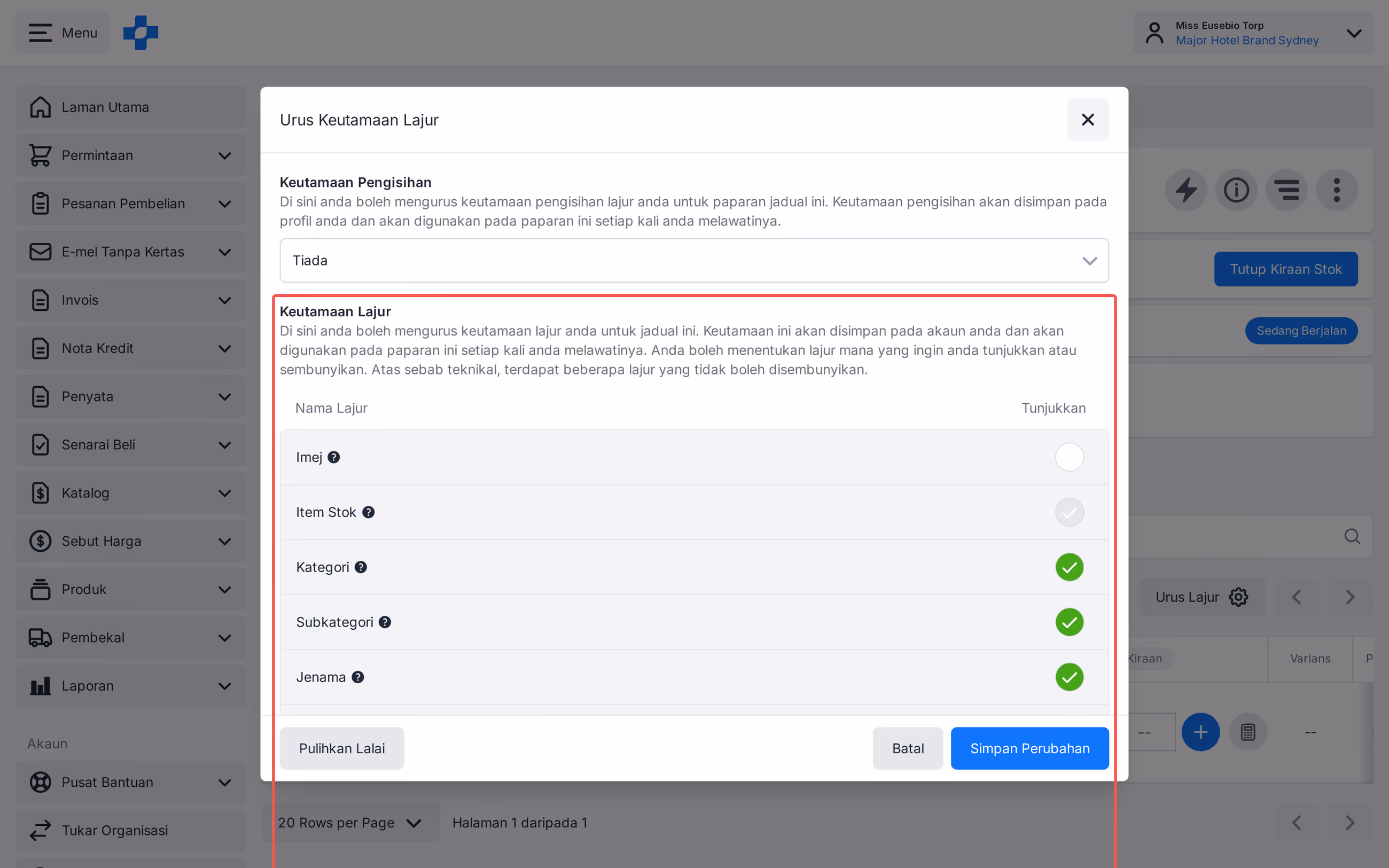Disable the Kategori column toggle
The width and height of the screenshot is (1389, 868).
pyautogui.click(x=1070, y=567)
